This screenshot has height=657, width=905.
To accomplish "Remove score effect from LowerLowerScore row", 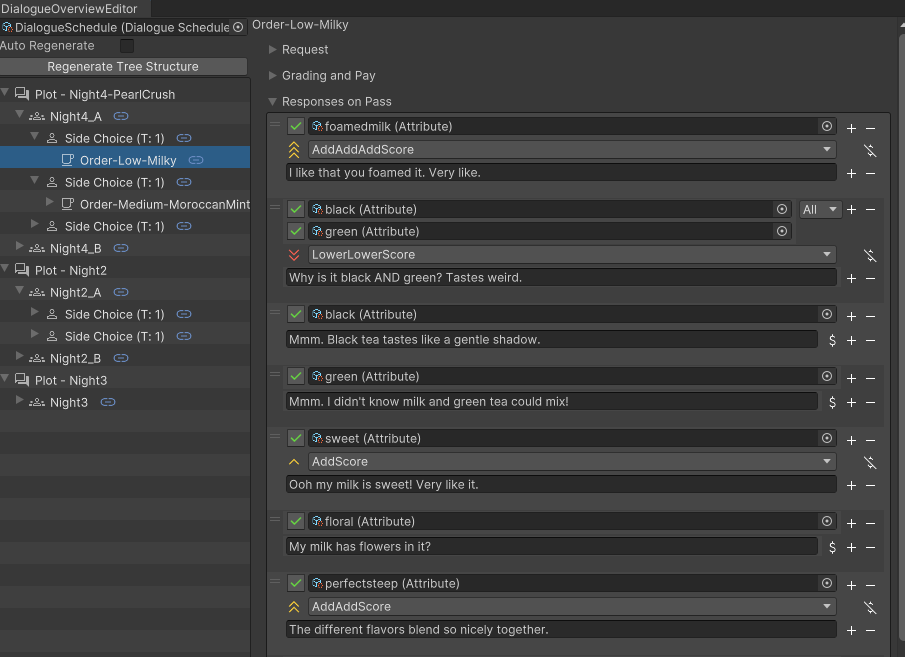I will [x=870, y=255].
